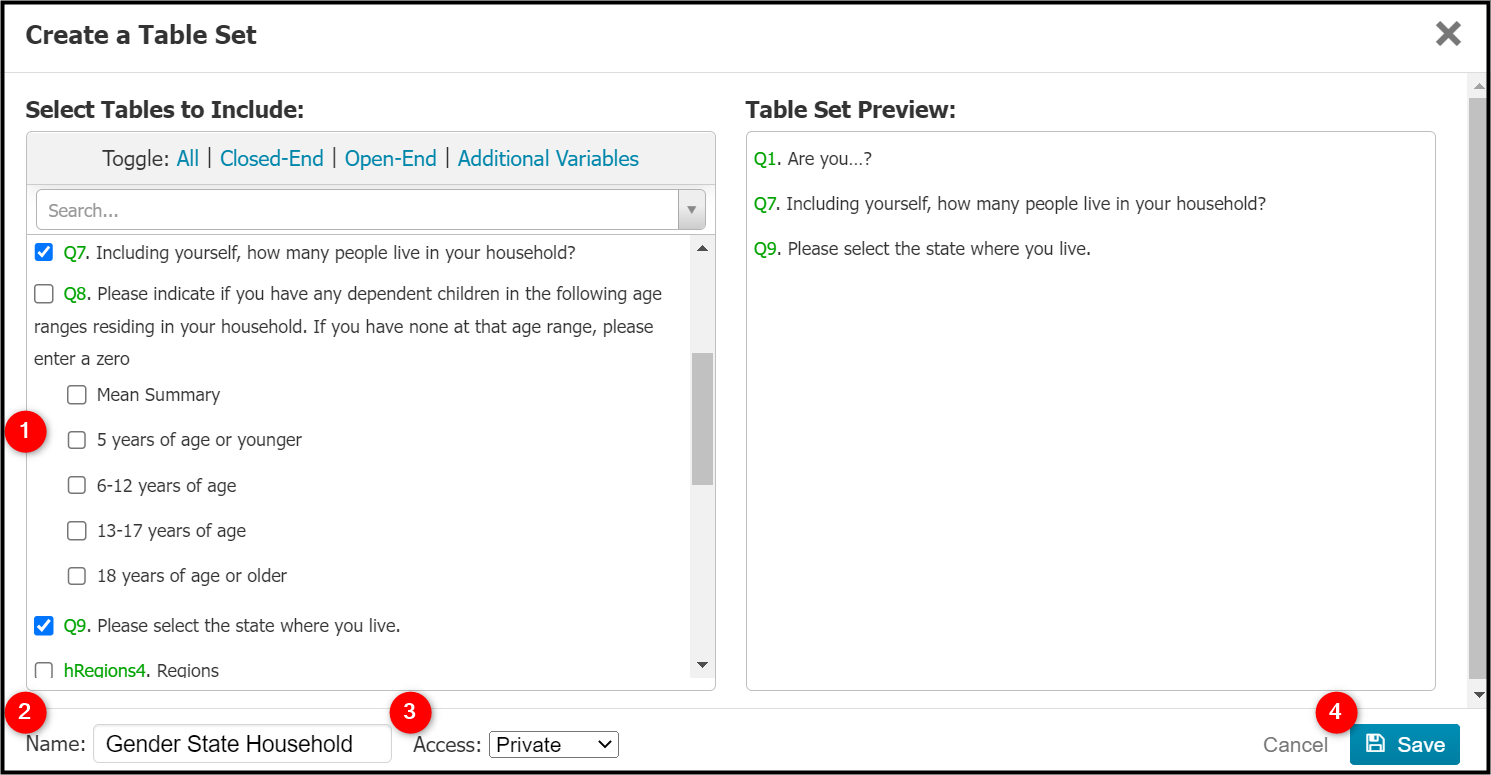Check the Q8 dependent children checkbox
Viewport: 1491px width, 775px height.
click(44, 294)
